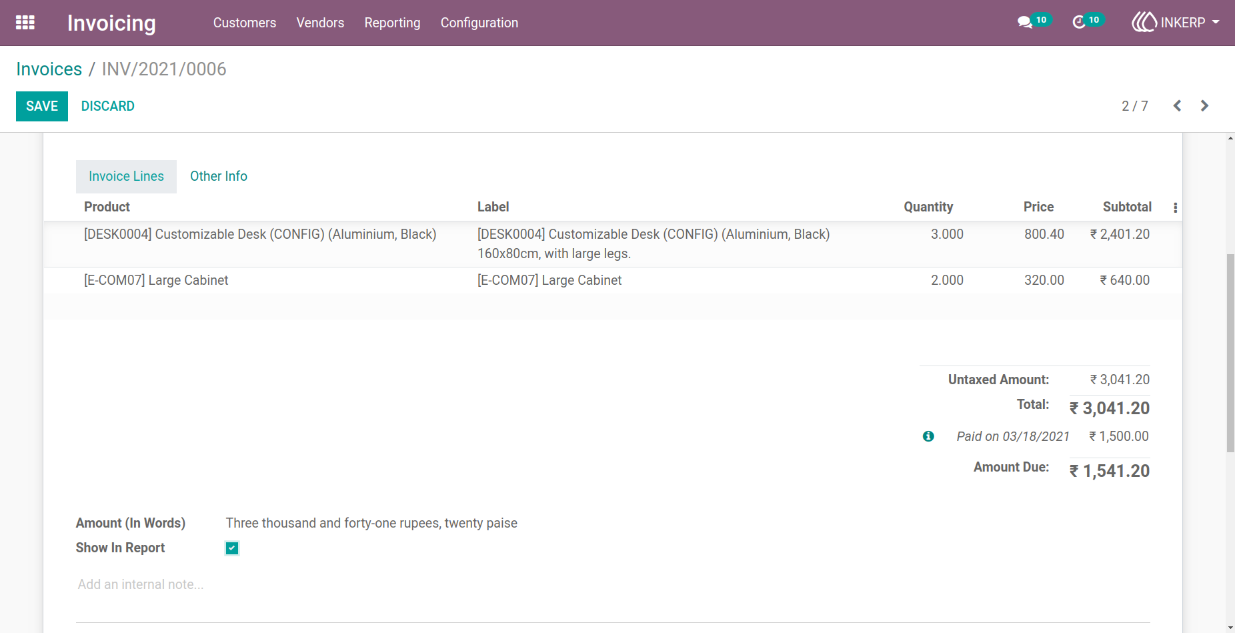
Task: Click the DISCARD button
Action: 108,106
